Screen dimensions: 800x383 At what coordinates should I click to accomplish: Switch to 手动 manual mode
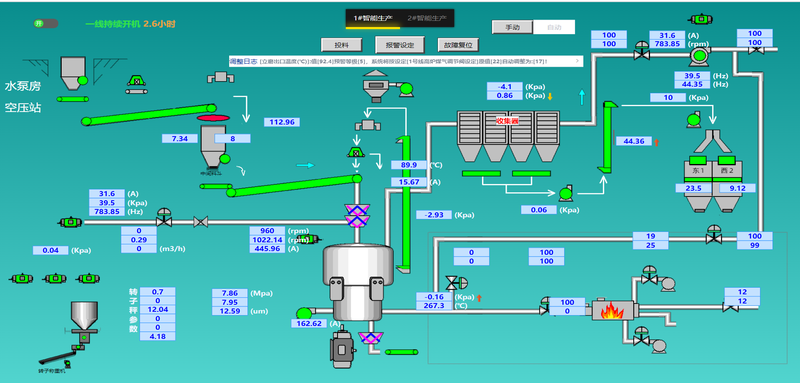512,27
